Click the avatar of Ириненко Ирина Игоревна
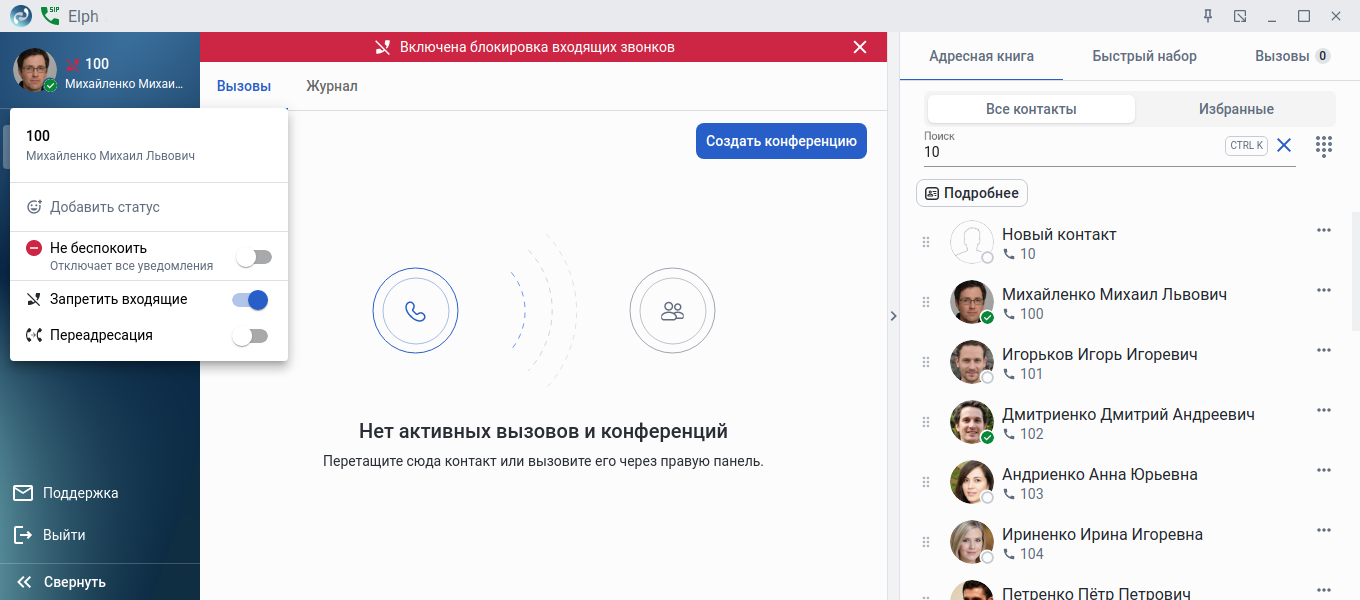The height and width of the screenshot is (600, 1360). 971,542
